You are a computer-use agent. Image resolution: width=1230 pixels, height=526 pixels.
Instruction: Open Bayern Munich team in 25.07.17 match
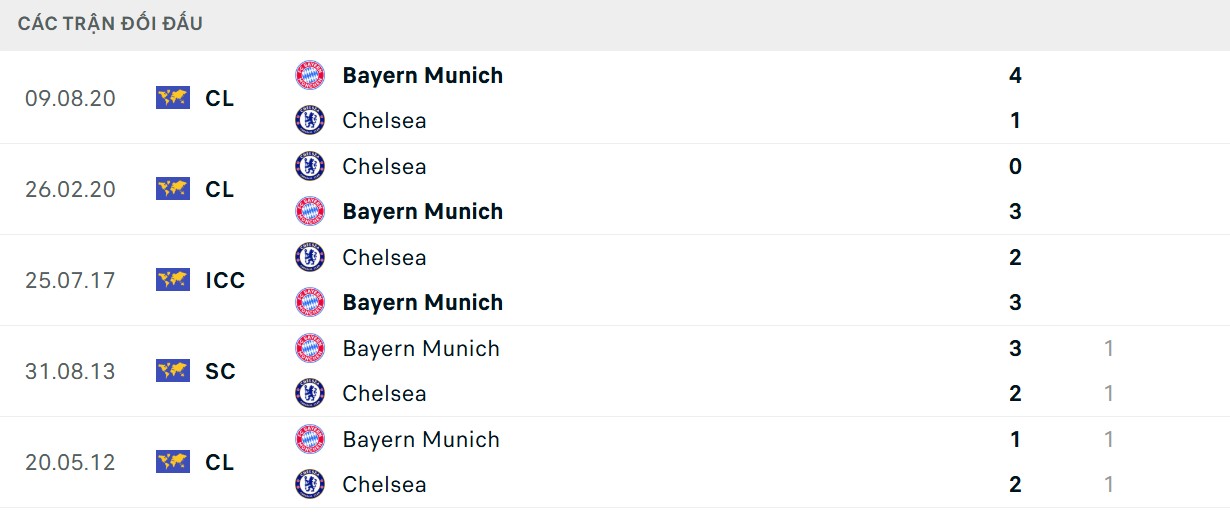[x=422, y=302]
